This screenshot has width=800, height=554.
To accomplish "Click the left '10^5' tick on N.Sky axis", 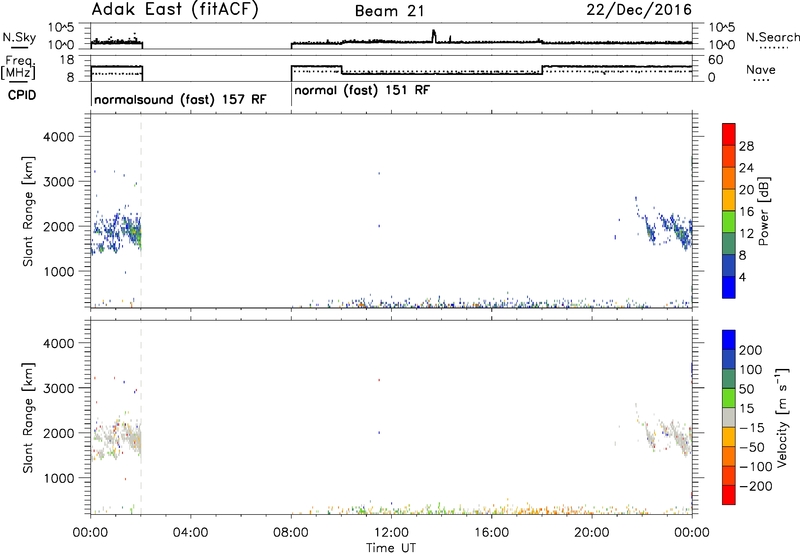I will pyautogui.click(x=61, y=28).
